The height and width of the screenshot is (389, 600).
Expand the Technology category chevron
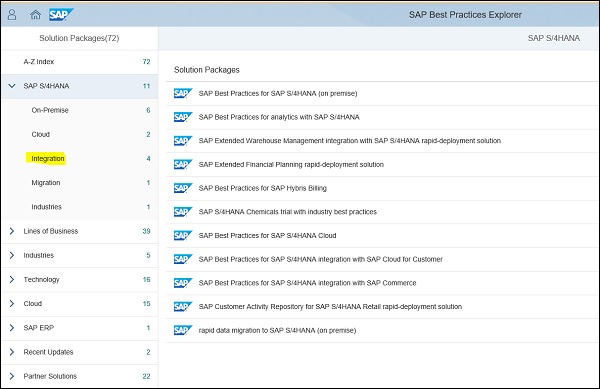pos(12,280)
